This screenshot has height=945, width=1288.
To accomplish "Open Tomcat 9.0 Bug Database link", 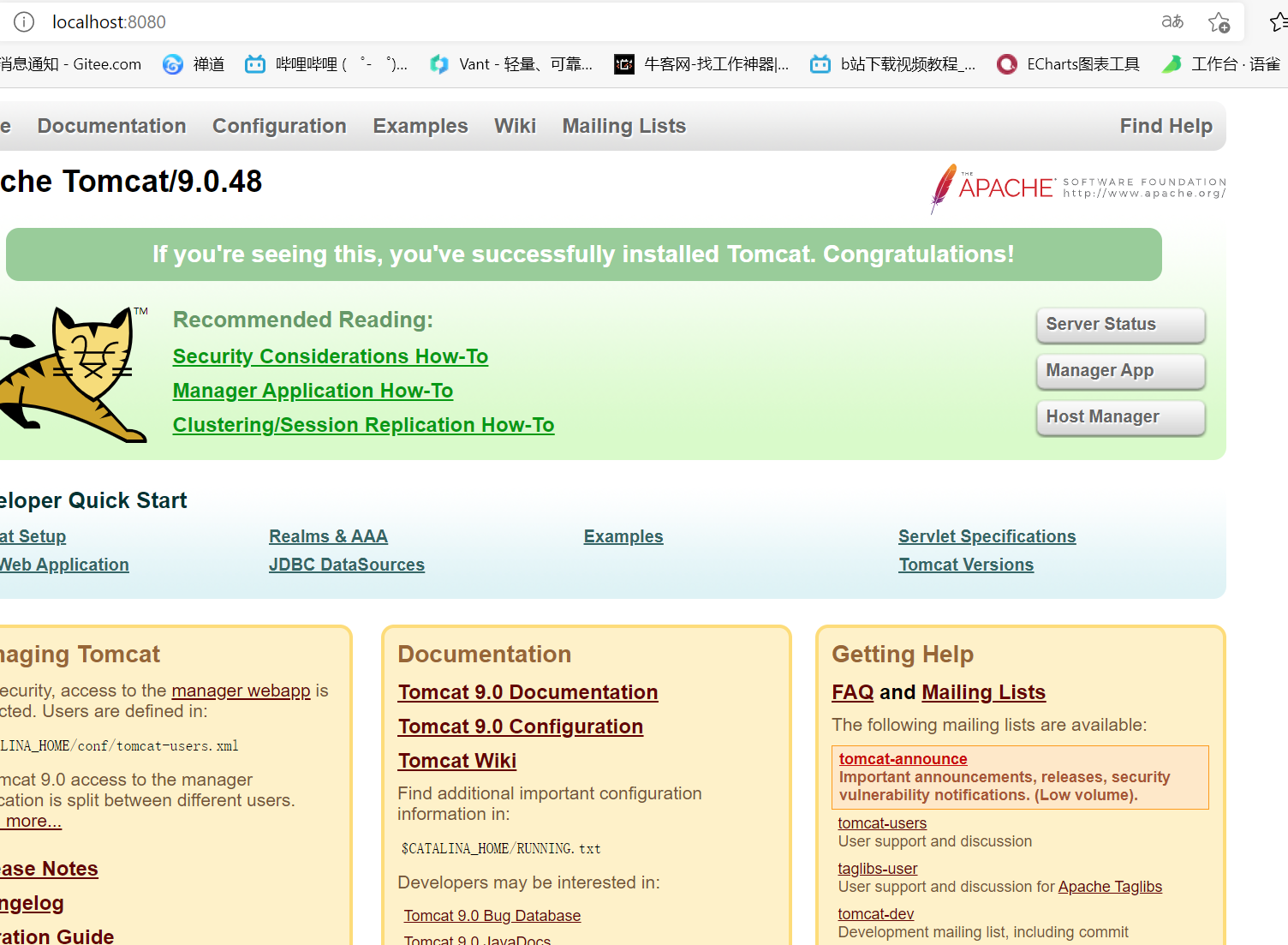I will (492, 916).
